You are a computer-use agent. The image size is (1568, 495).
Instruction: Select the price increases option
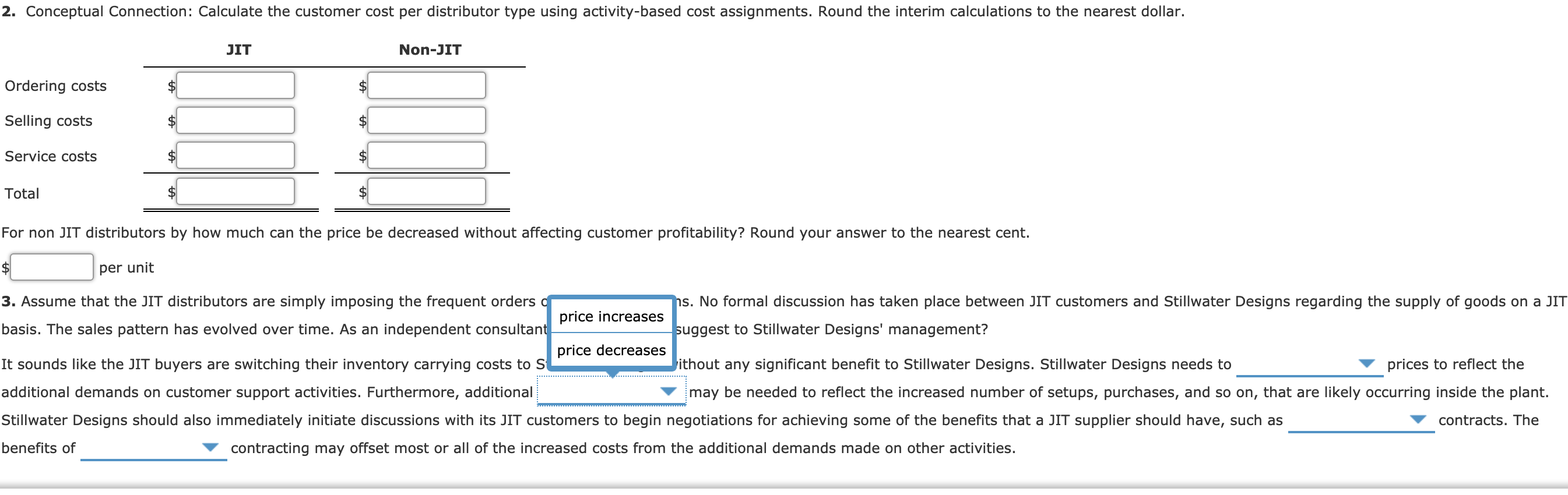click(611, 316)
